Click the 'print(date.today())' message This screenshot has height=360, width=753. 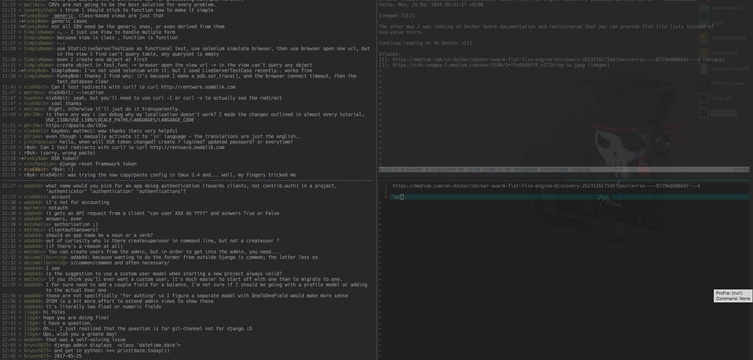point(112,350)
